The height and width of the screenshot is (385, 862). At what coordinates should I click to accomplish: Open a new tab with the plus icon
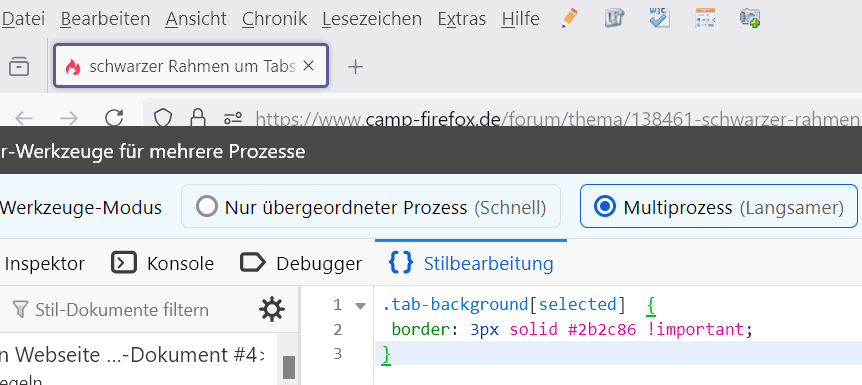pos(355,67)
